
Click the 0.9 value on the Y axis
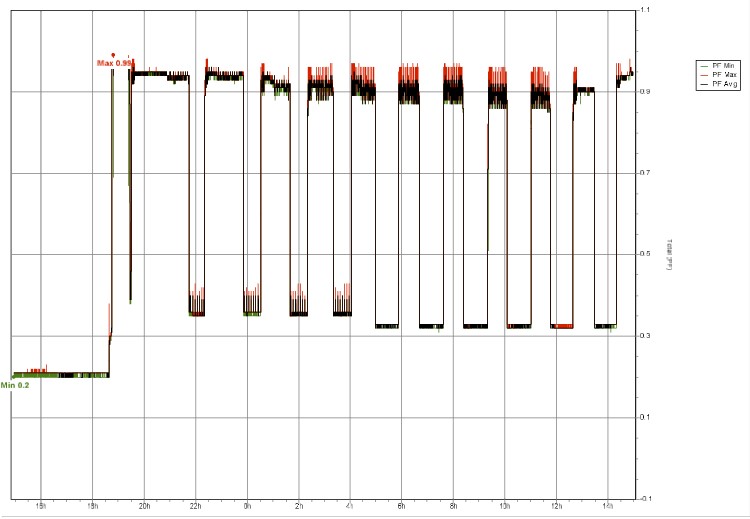click(643, 92)
